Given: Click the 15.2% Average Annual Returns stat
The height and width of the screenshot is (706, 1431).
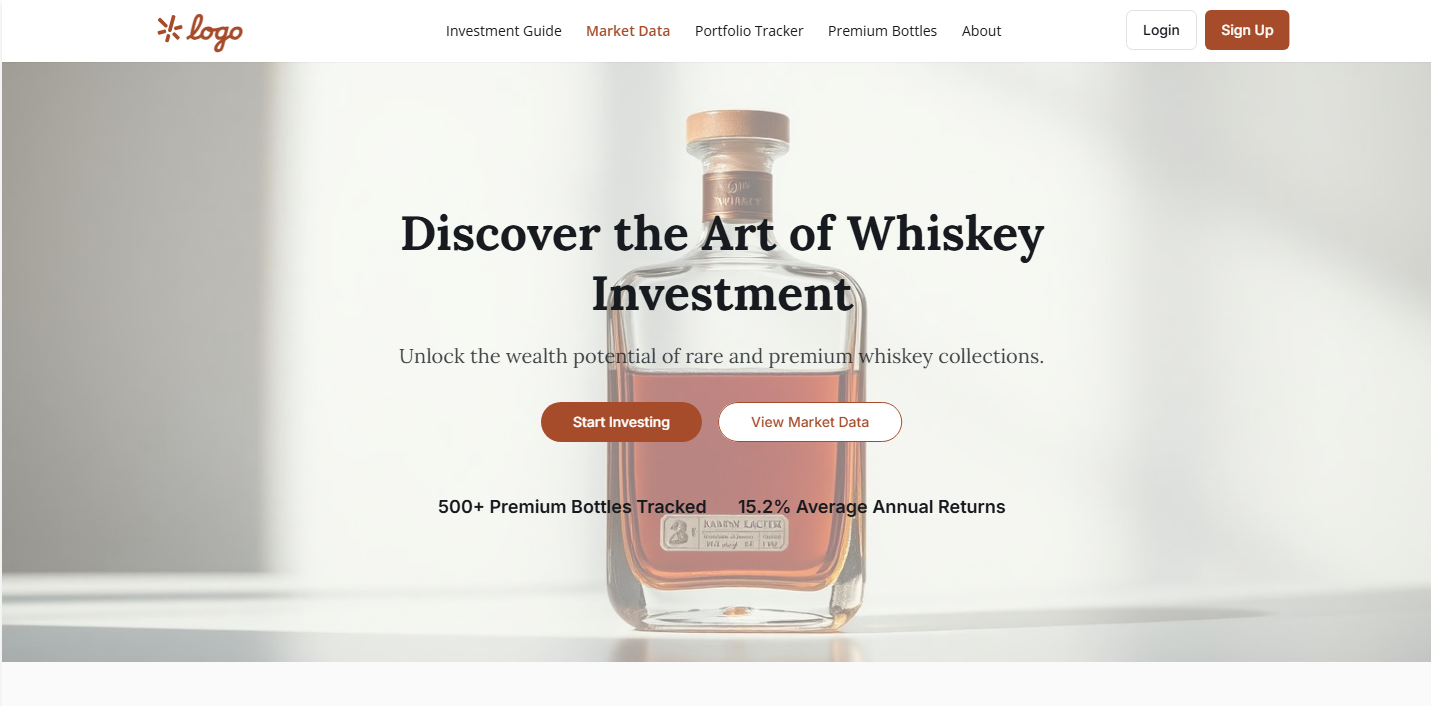Looking at the screenshot, I should coord(872,507).
